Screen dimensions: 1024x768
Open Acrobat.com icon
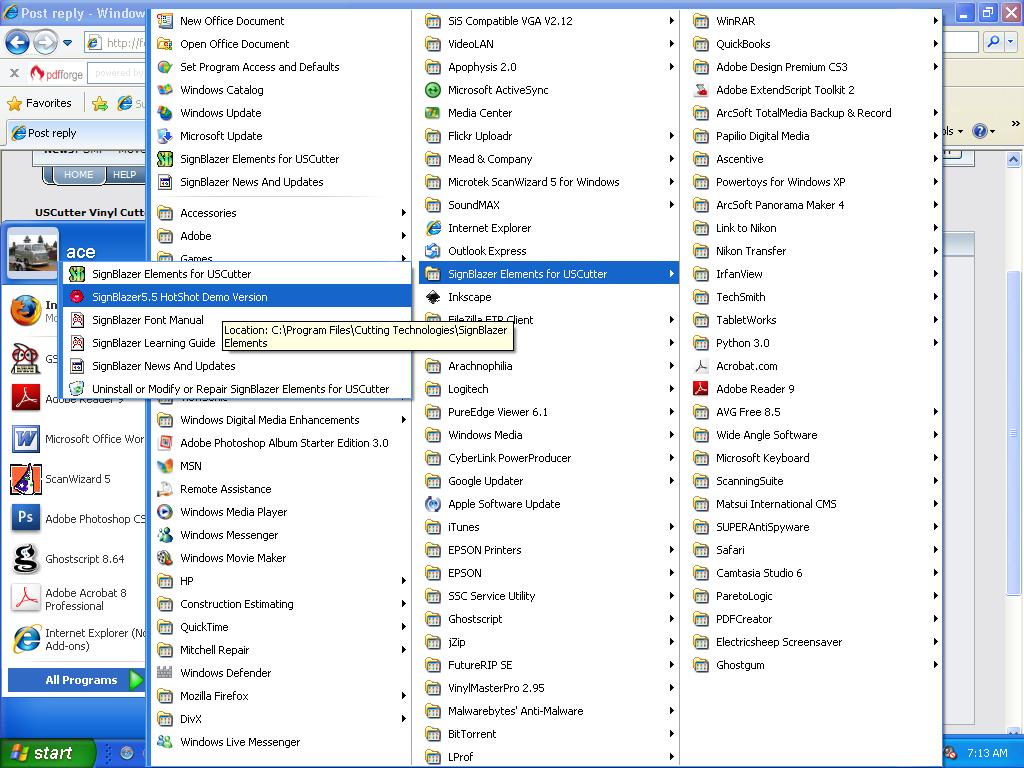pyautogui.click(x=701, y=366)
